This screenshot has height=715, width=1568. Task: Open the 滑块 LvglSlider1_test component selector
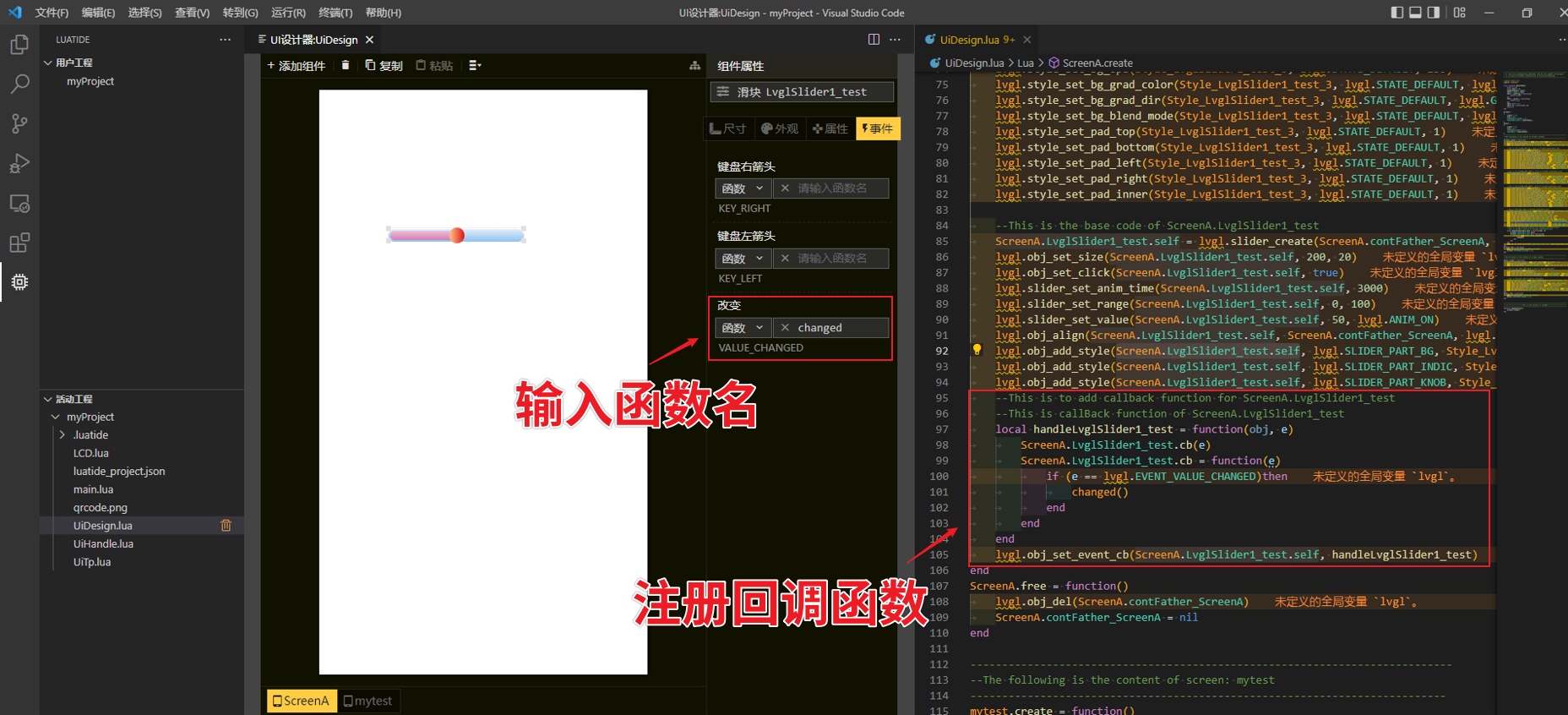coord(802,91)
